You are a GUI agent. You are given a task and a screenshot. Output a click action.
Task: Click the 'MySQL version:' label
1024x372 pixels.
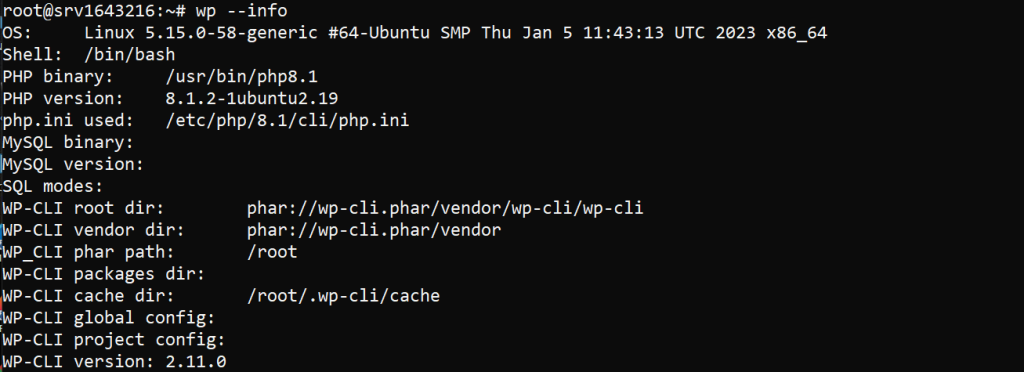click(72, 164)
